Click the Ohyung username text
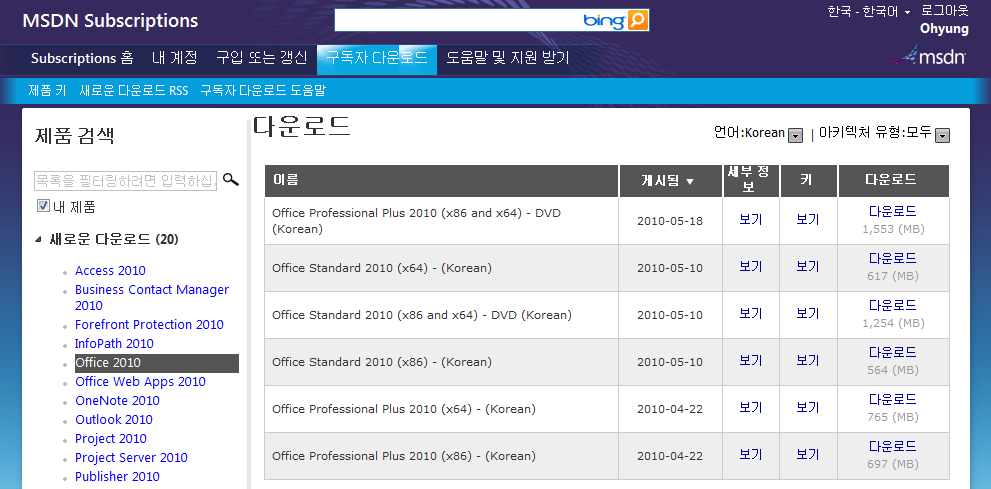This screenshot has height=489, width=991. click(x=944, y=29)
